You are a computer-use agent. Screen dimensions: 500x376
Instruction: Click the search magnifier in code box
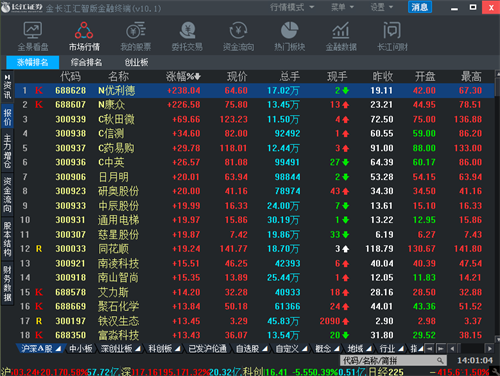pyautogui.click(x=440, y=360)
